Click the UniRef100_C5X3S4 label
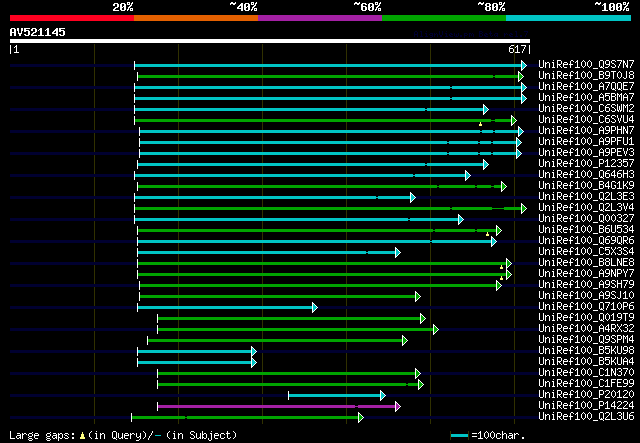The width and height of the screenshot is (640, 443). (586, 252)
